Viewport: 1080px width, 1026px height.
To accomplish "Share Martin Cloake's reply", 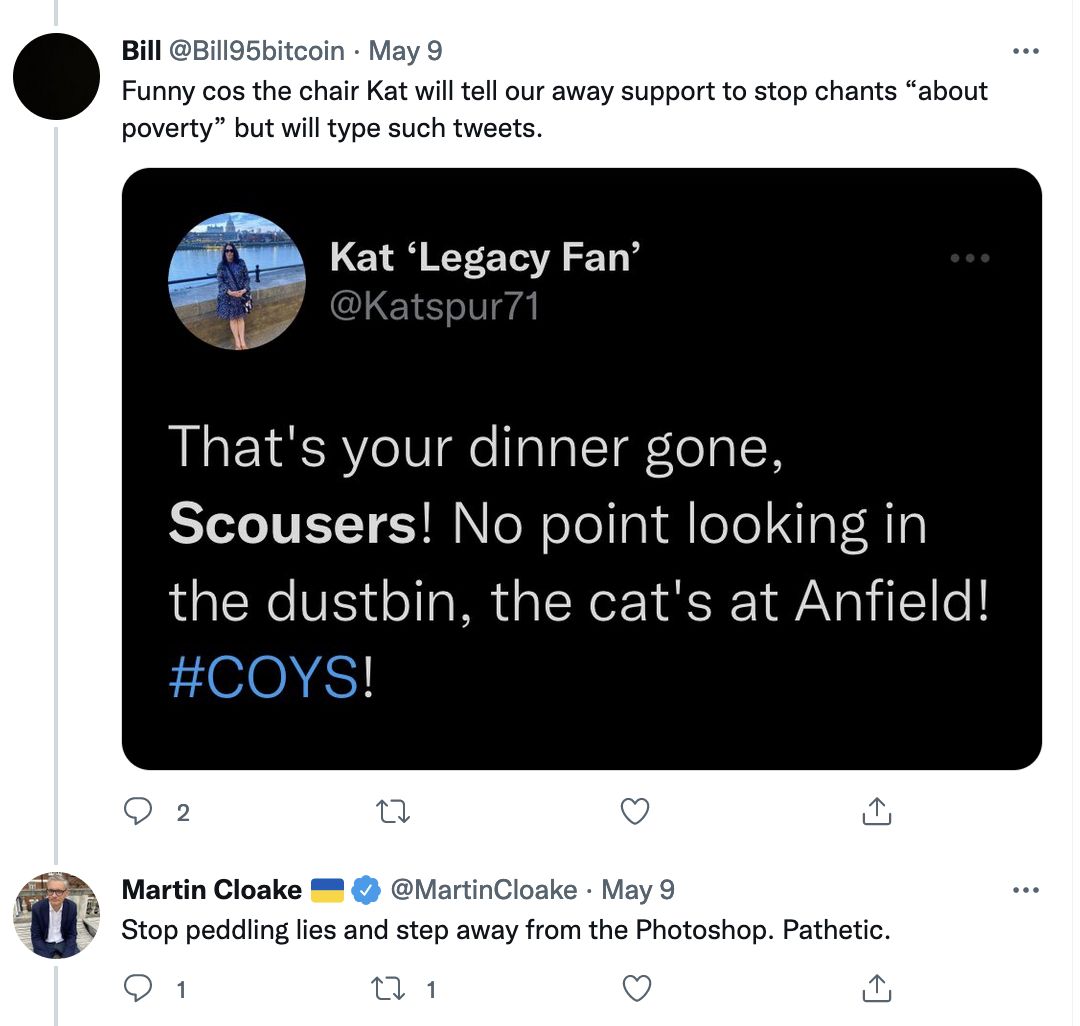I will tap(875, 990).
